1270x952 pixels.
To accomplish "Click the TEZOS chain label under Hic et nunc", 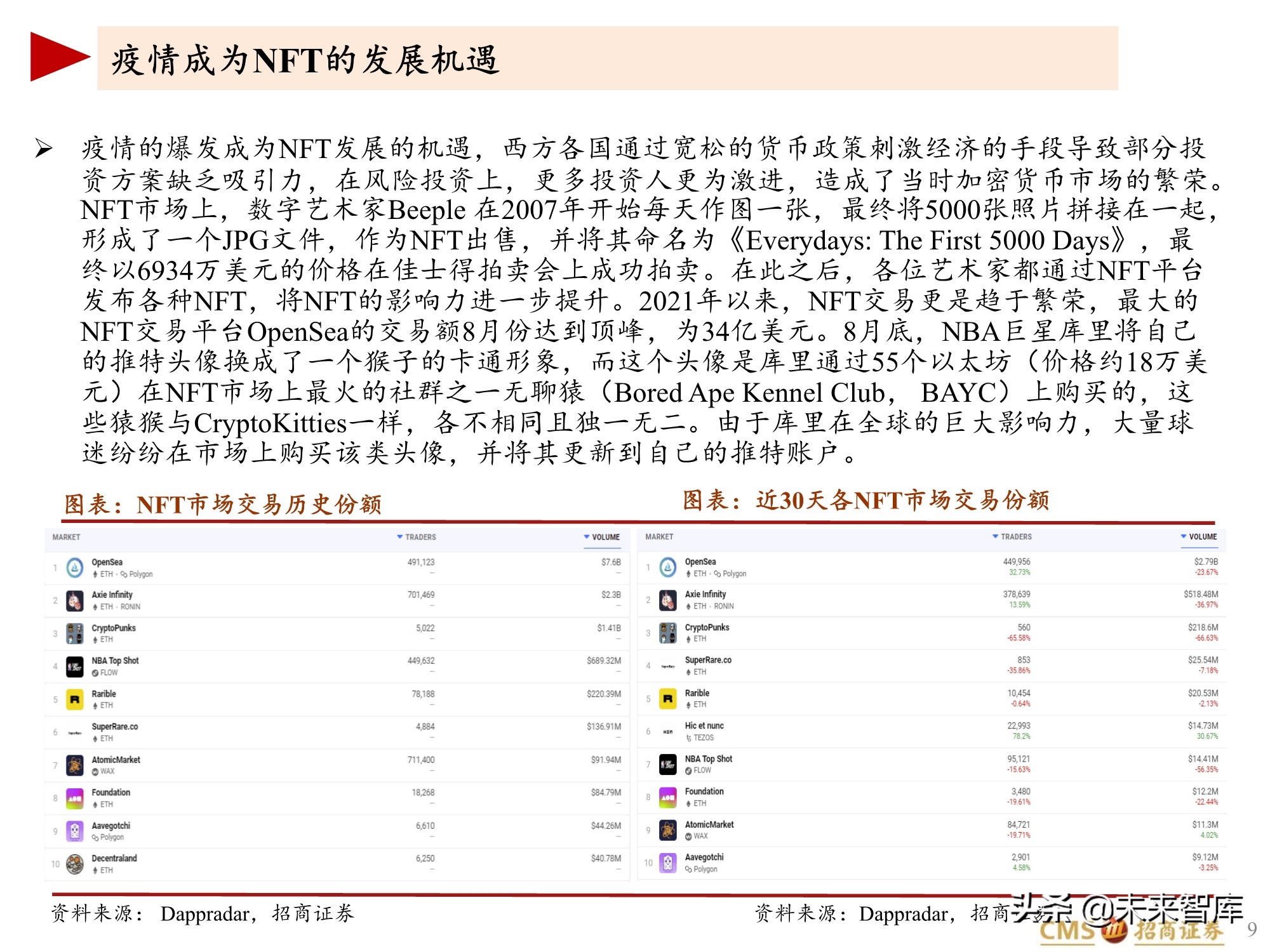I will (x=699, y=737).
